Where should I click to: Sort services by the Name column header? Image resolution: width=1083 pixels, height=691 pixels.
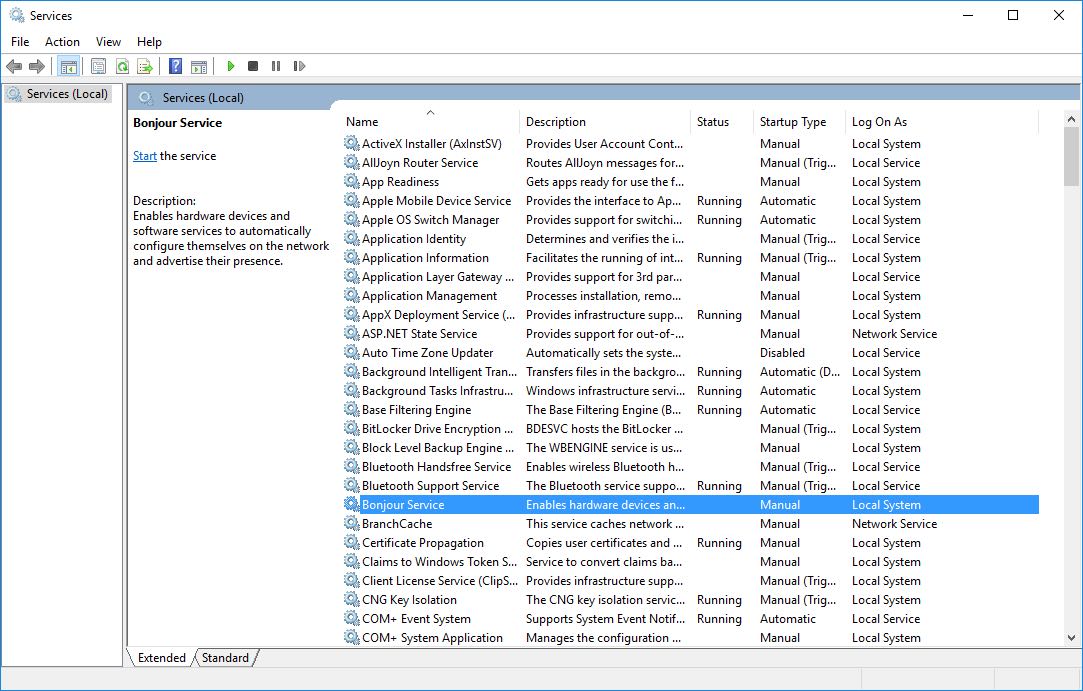click(430, 122)
